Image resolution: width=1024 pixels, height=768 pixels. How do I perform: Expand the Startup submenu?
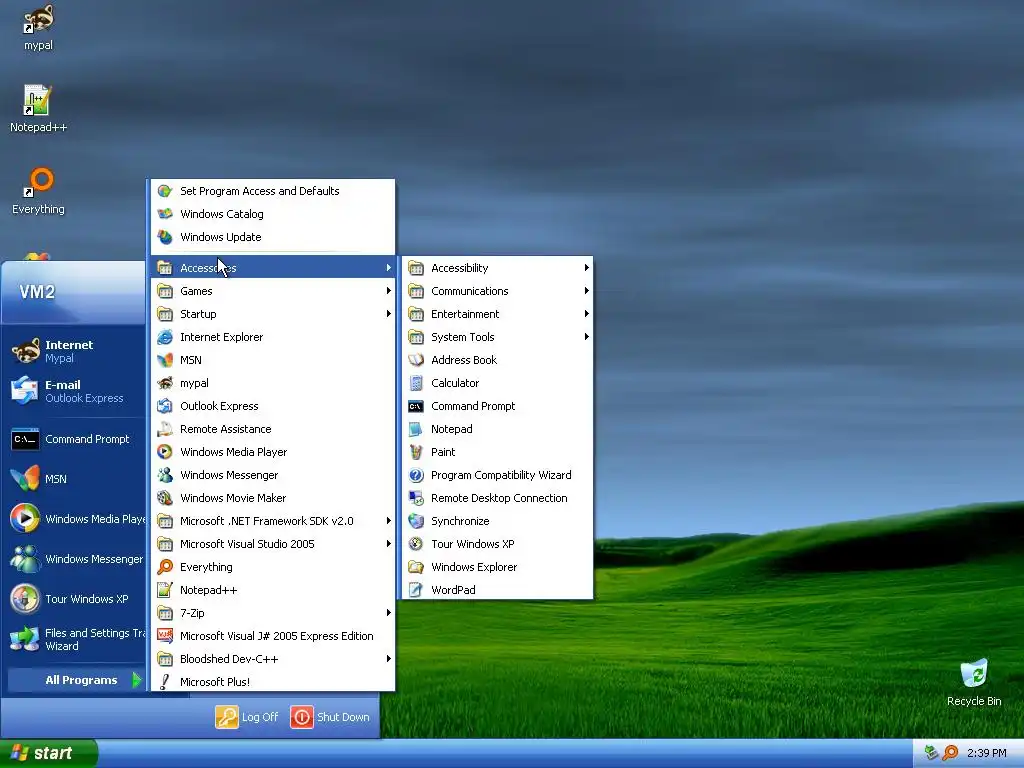click(x=273, y=314)
